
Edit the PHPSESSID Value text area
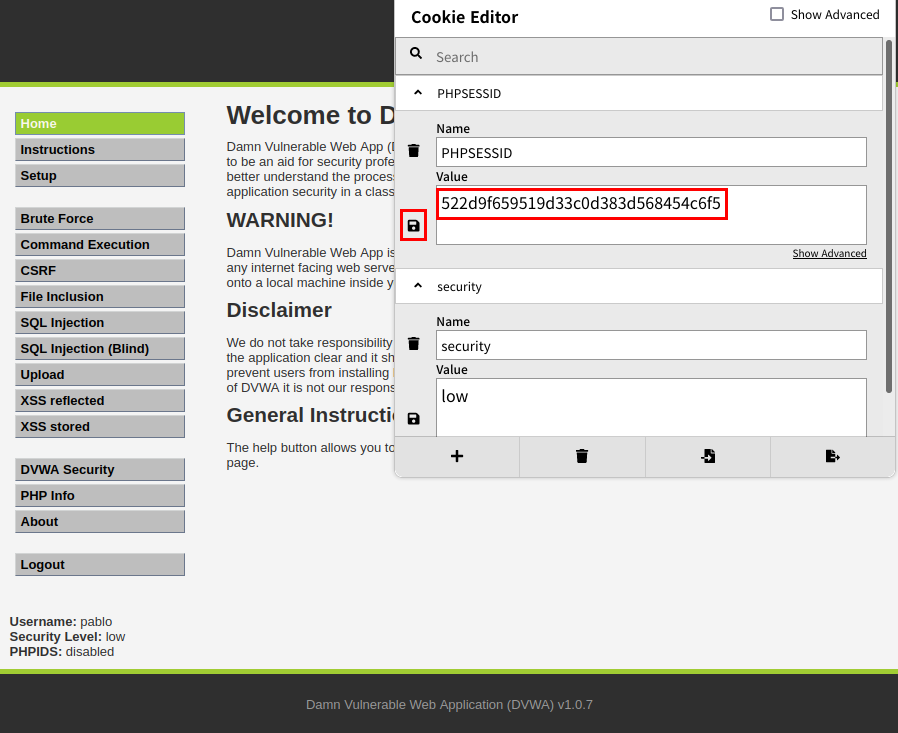coord(651,215)
